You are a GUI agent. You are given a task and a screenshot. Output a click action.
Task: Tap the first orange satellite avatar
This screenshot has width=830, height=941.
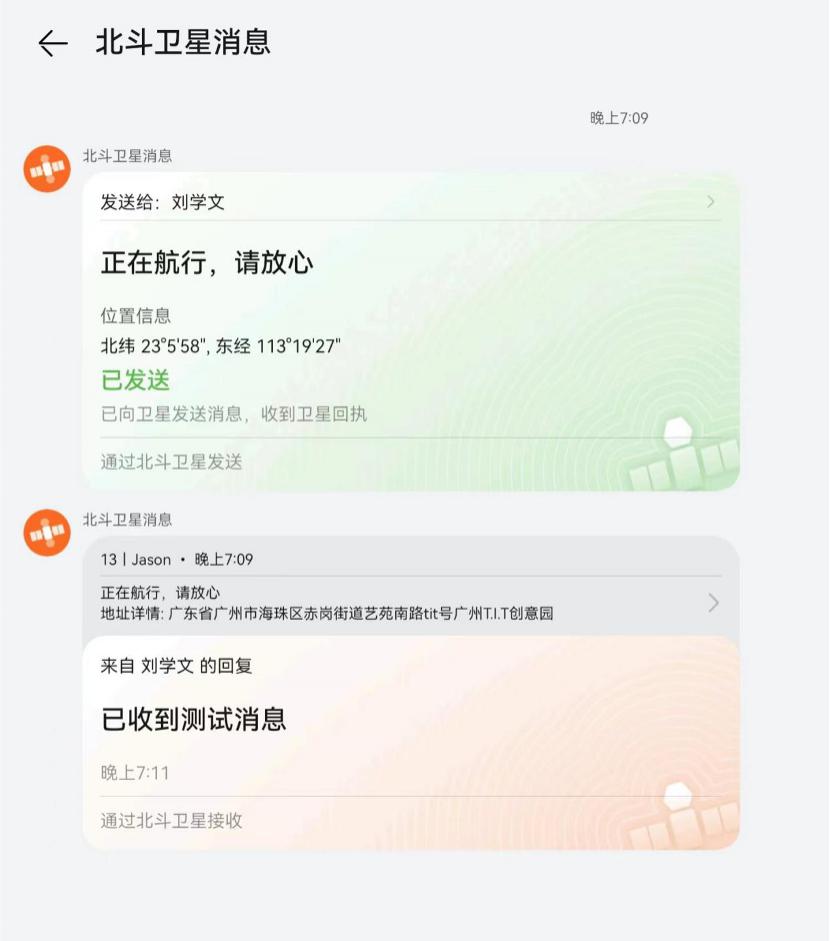[47, 169]
